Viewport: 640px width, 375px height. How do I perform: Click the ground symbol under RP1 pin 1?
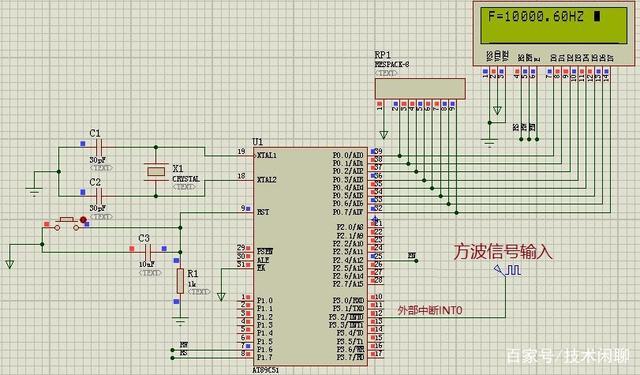coord(383,135)
